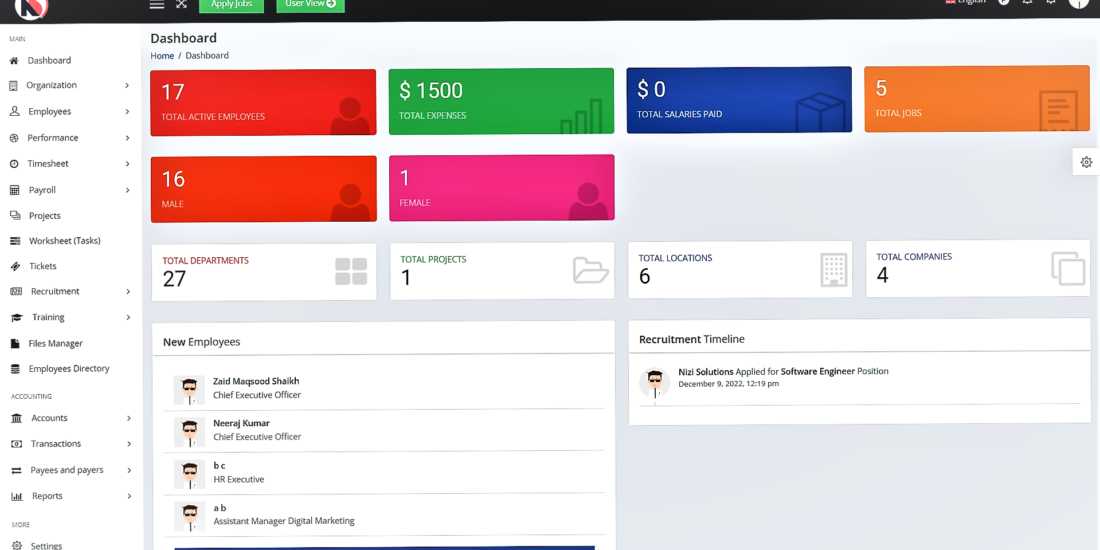Click the Transactions money icon
1100x550 pixels.
point(16,444)
